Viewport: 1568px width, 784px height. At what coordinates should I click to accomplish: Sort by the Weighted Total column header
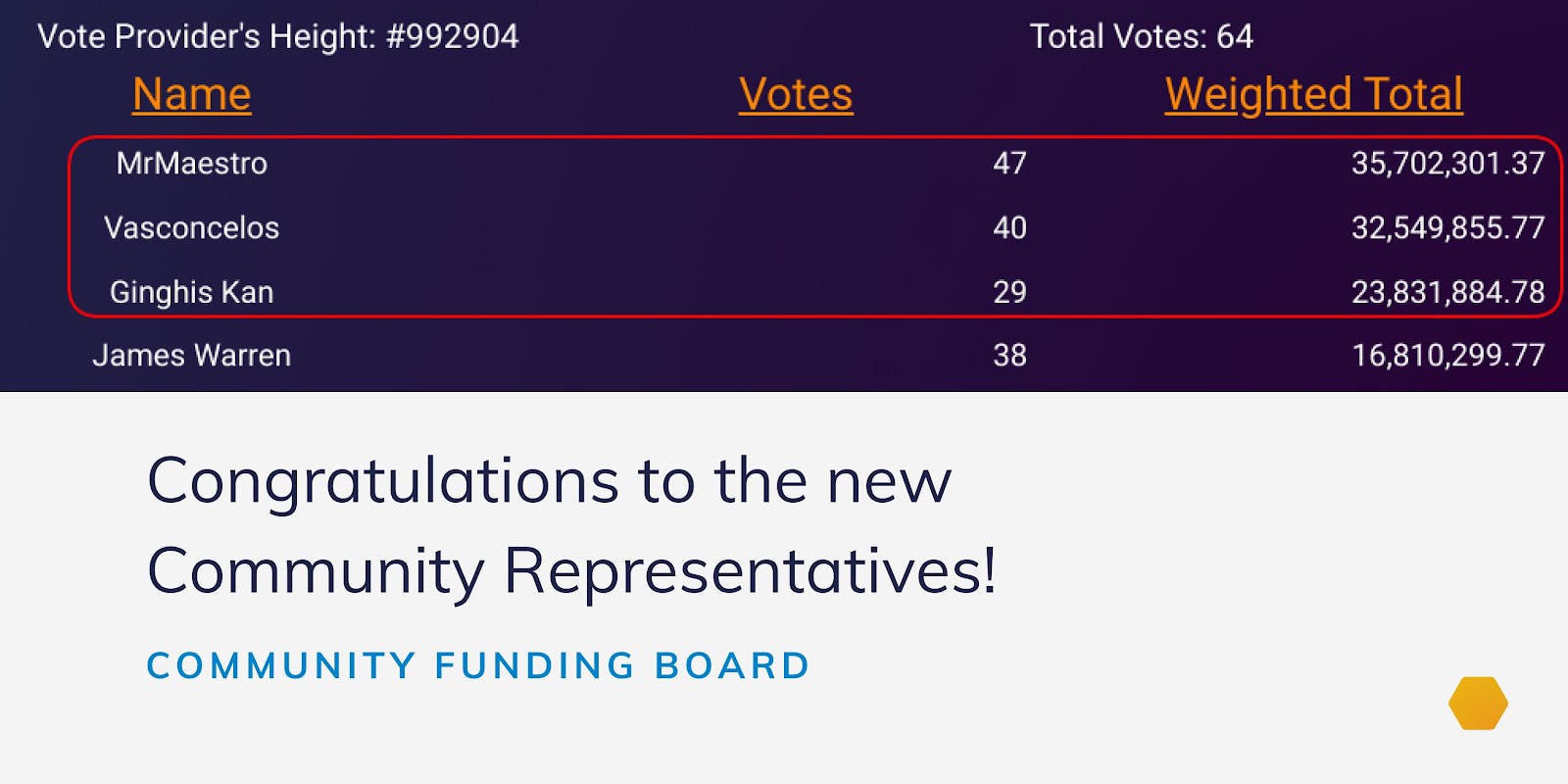point(1313,95)
